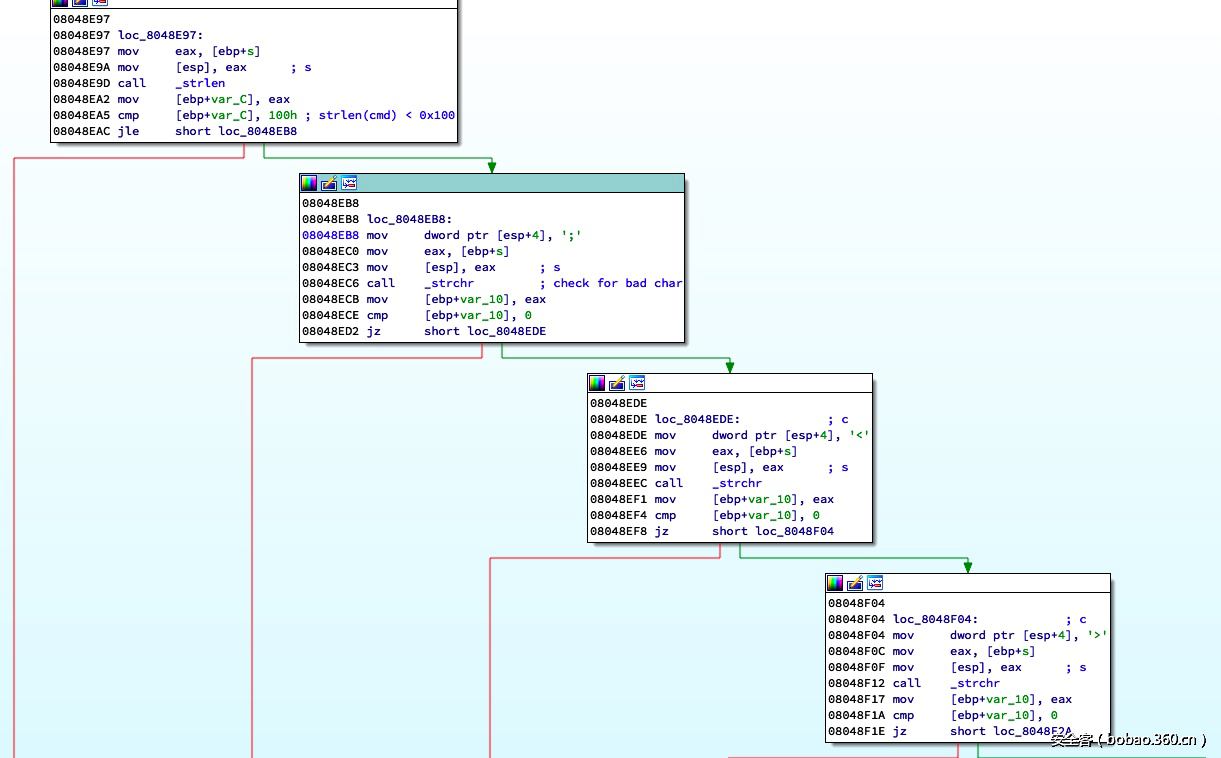This screenshot has width=1221, height=758.
Task: Click the "check for bad char" comment
Action: click(x=617, y=283)
